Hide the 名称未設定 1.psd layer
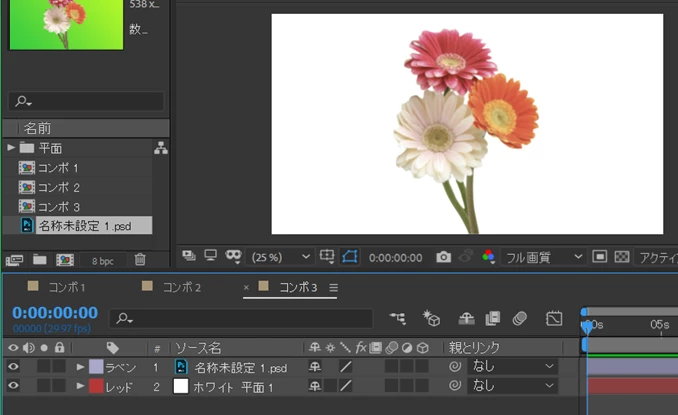 [13, 367]
